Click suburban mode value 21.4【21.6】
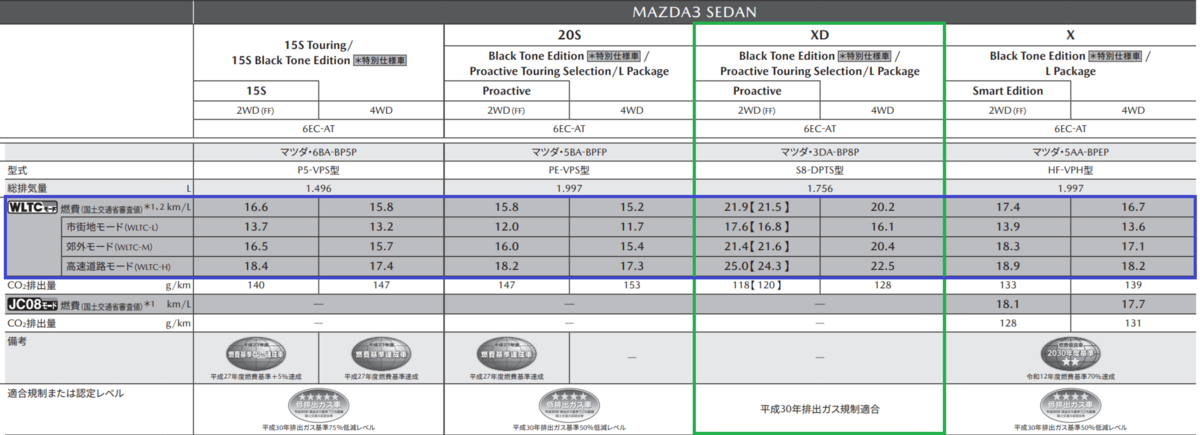The width and height of the screenshot is (1200, 435). click(x=757, y=247)
